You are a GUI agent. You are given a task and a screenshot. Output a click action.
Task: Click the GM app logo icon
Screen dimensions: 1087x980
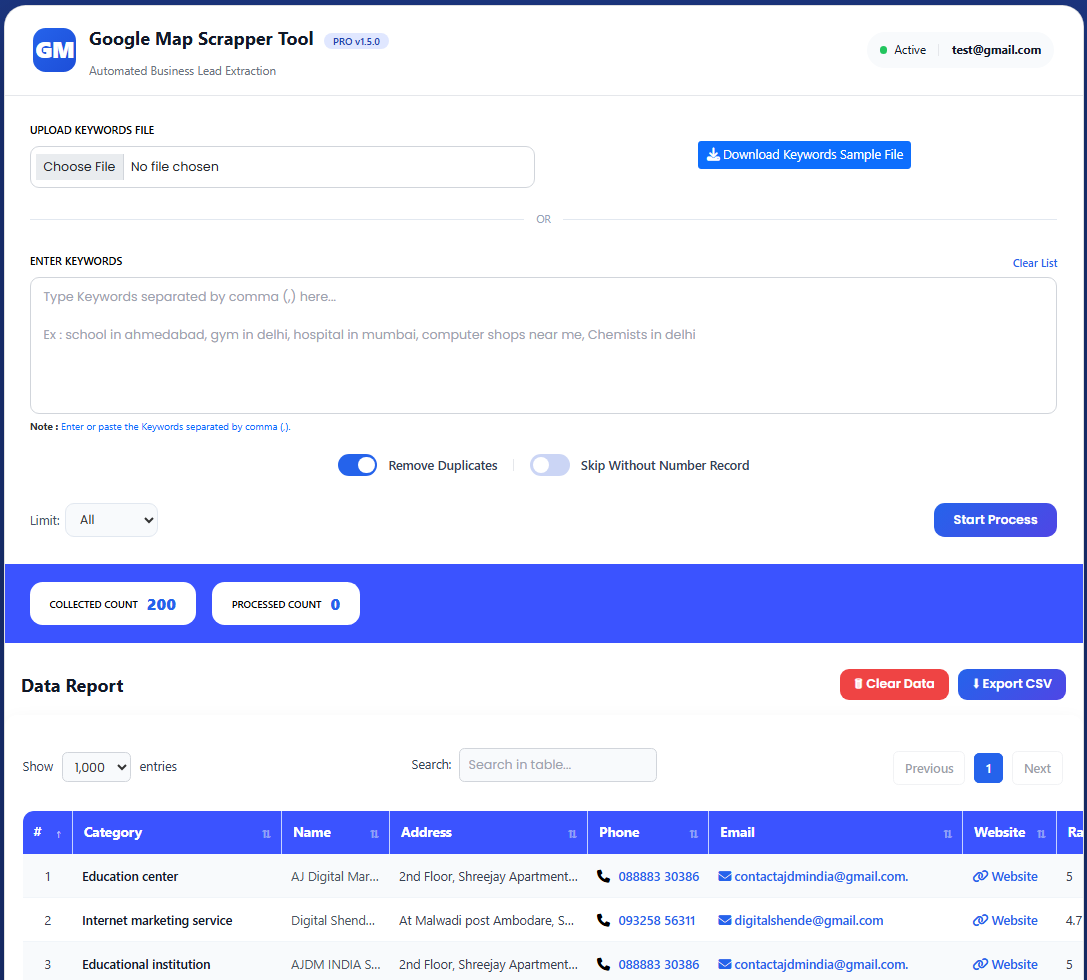[54, 50]
